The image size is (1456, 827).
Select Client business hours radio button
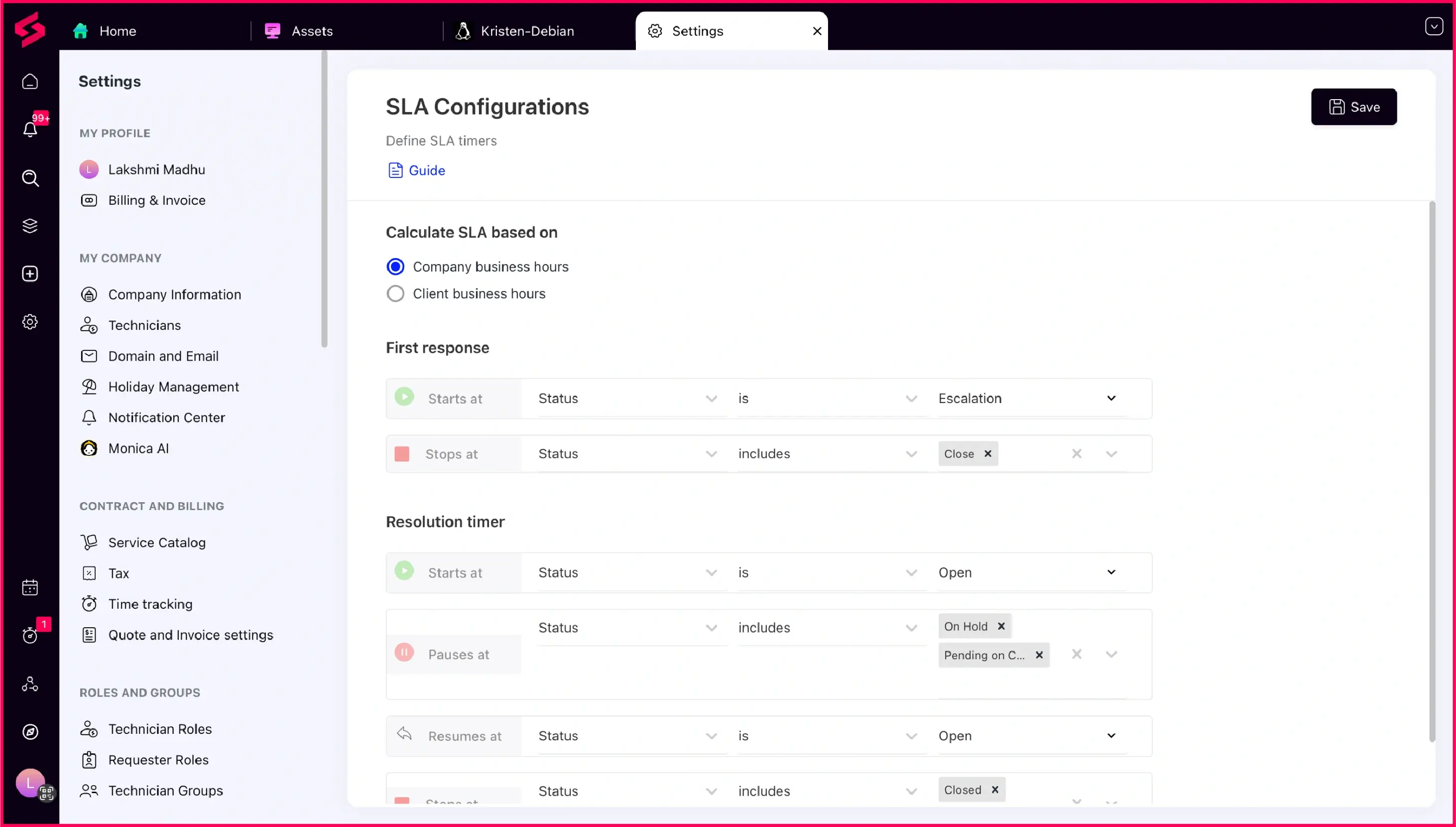pos(395,293)
